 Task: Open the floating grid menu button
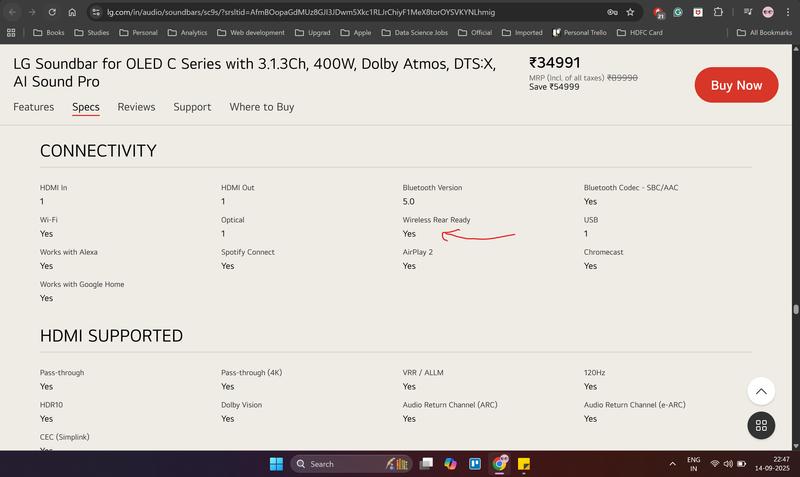point(761,425)
